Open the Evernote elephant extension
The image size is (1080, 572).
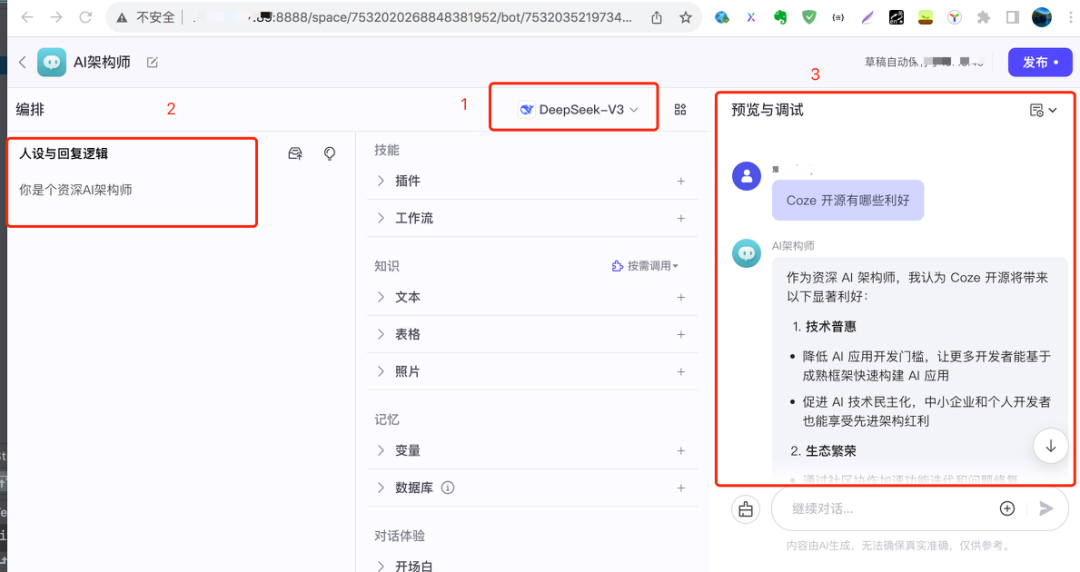[780, 17]
